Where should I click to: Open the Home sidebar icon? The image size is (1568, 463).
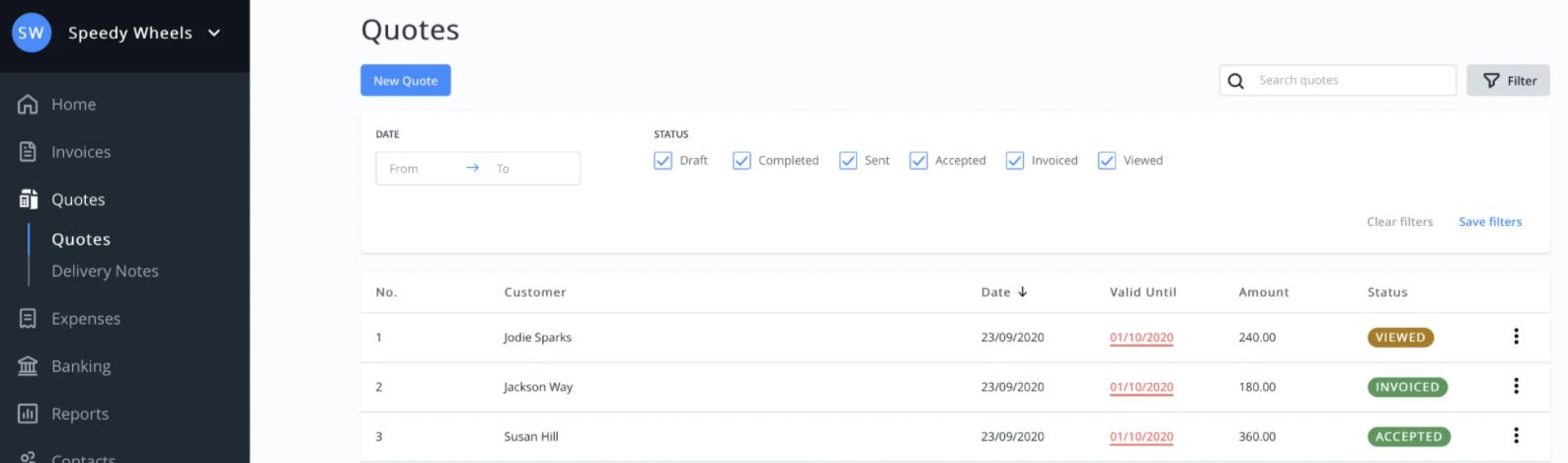click(x=28, y=104)
